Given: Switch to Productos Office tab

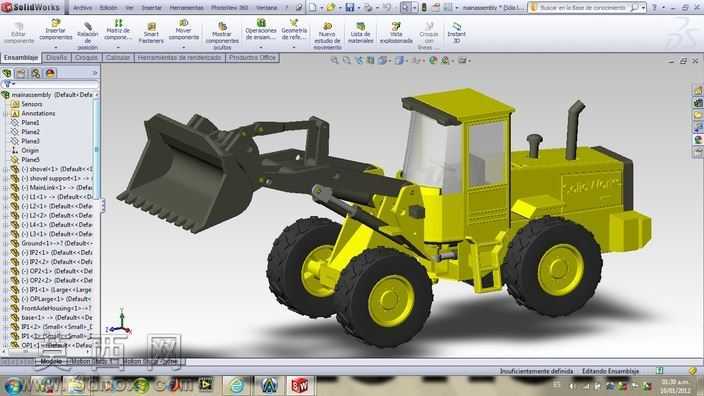Looking at the screenshot, I should point(252,58).
